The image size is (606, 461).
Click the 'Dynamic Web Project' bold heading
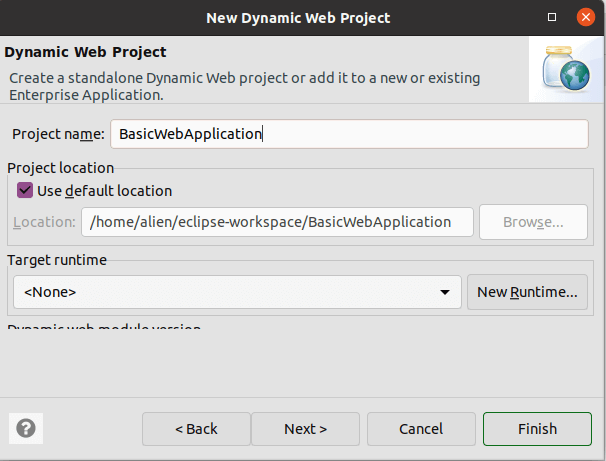click(x=86, y=52)
